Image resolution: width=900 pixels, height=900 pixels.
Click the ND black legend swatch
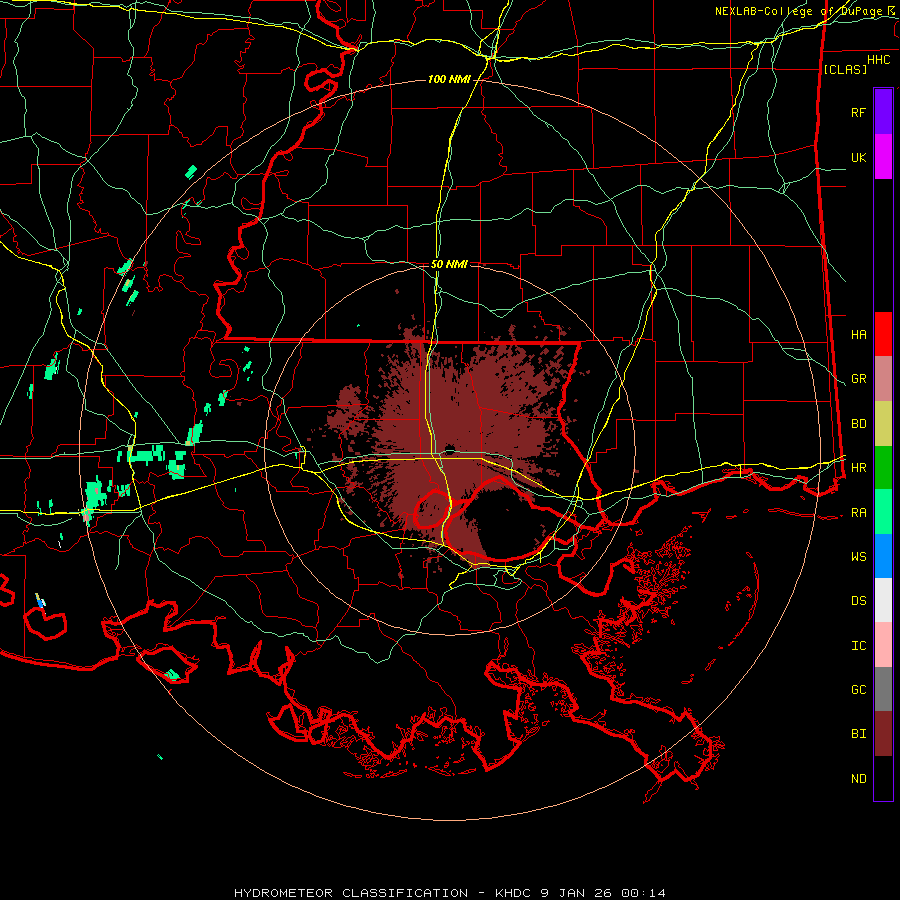883,778
